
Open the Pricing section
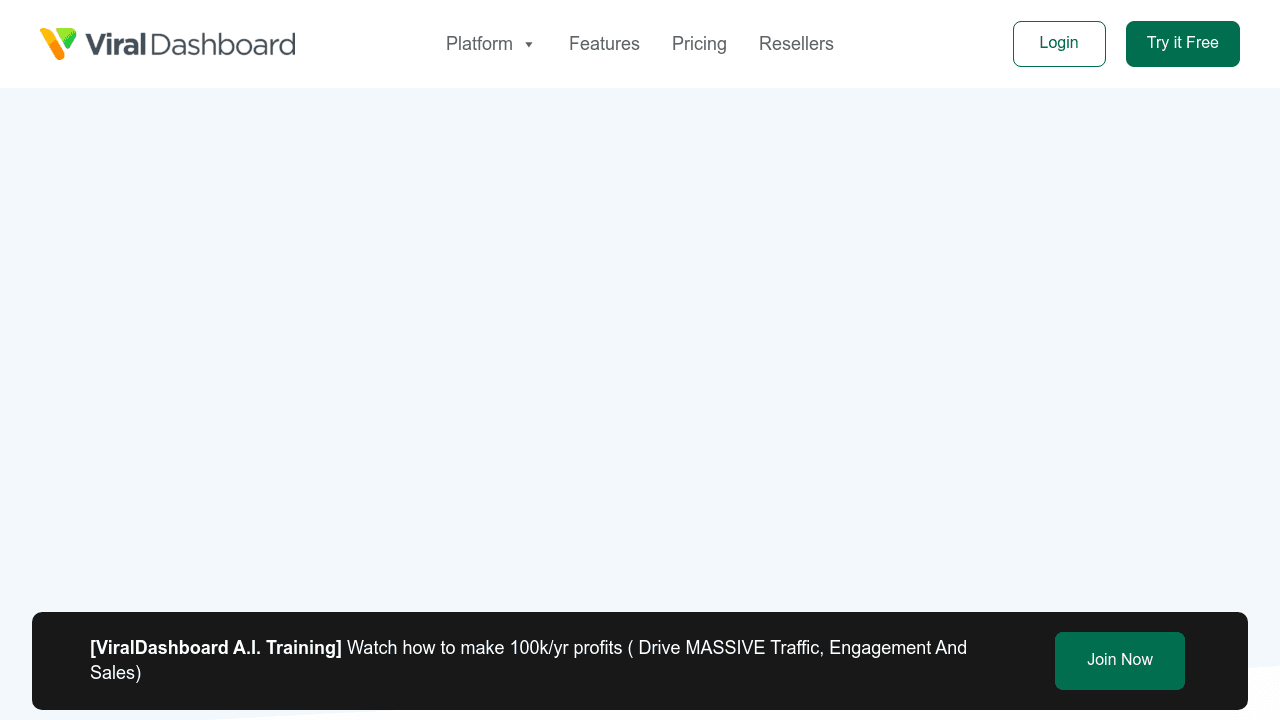tap(699, 44)
